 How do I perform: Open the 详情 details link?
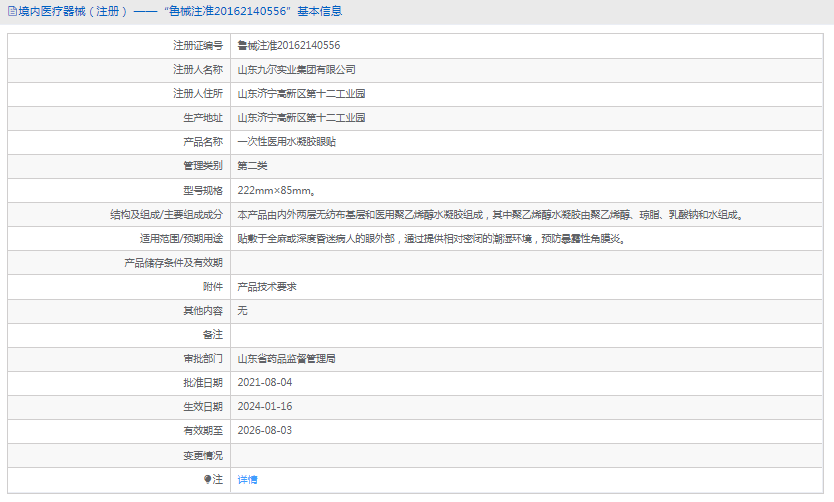(247, 480)
